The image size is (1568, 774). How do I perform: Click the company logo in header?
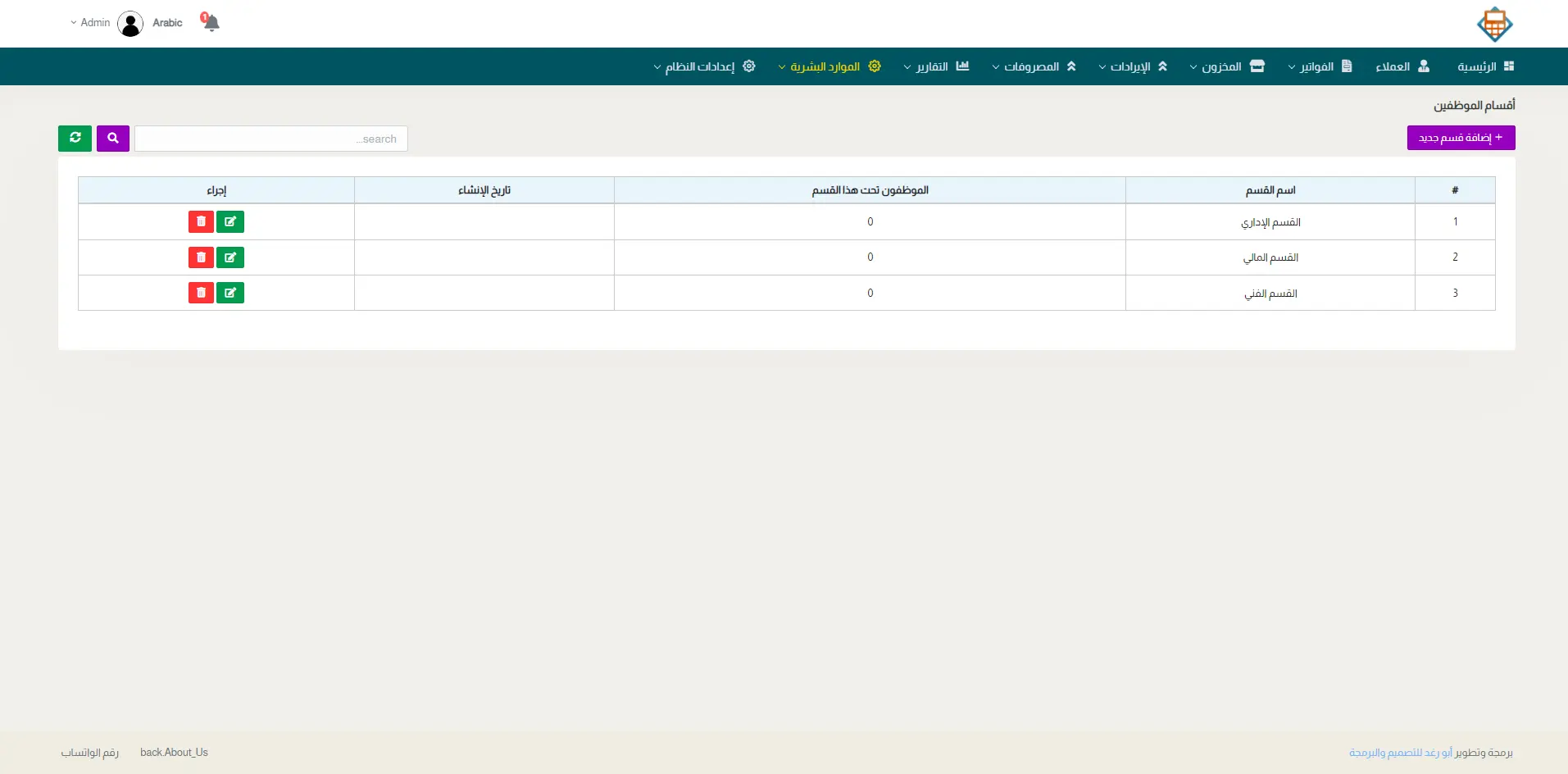click(1494, 25)
